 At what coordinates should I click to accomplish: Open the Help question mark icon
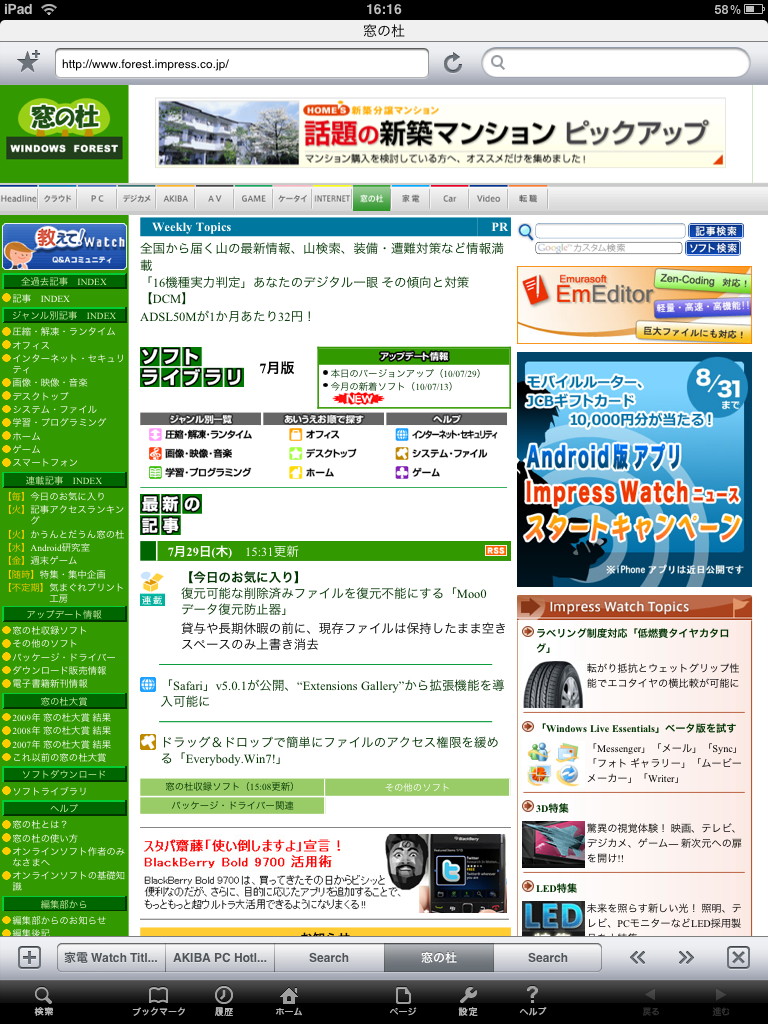(532, 1000)
